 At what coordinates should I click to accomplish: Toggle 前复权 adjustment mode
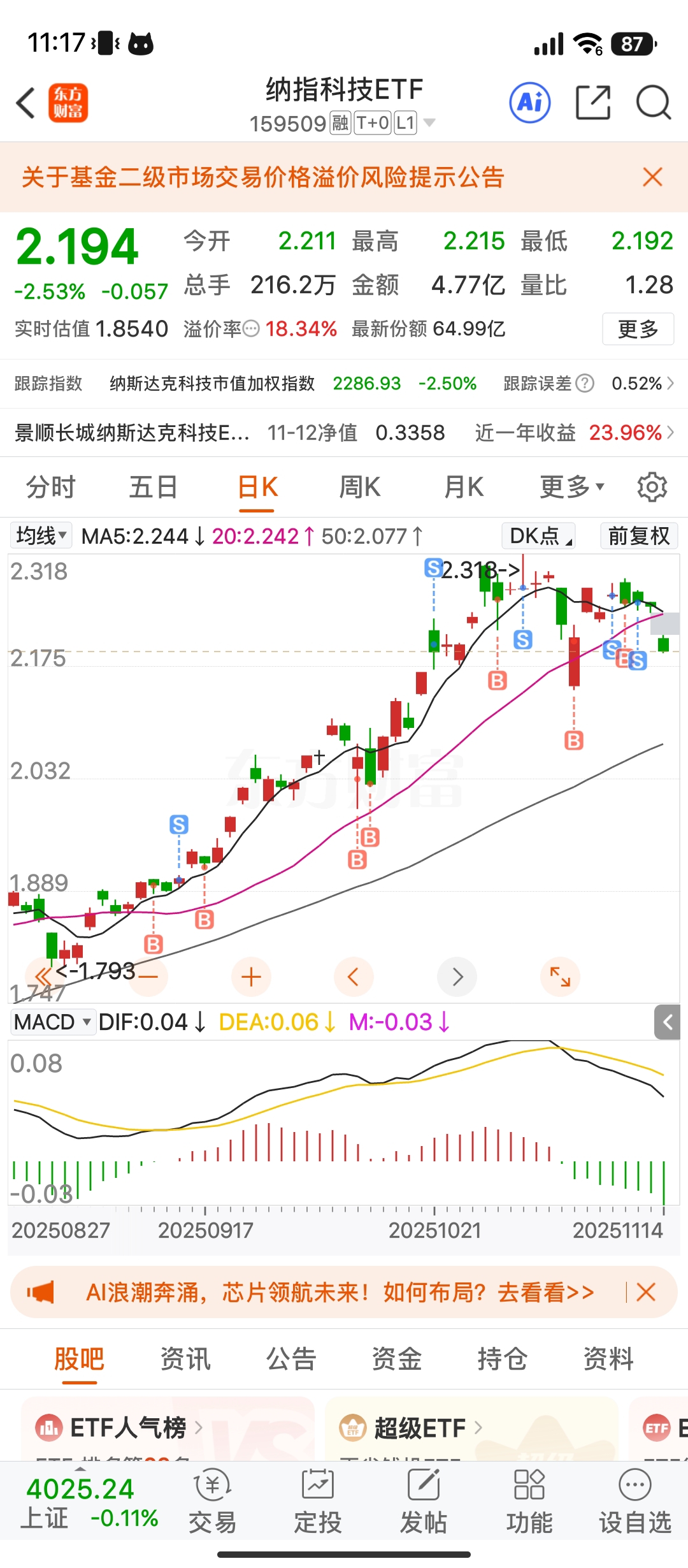(639, 535)
